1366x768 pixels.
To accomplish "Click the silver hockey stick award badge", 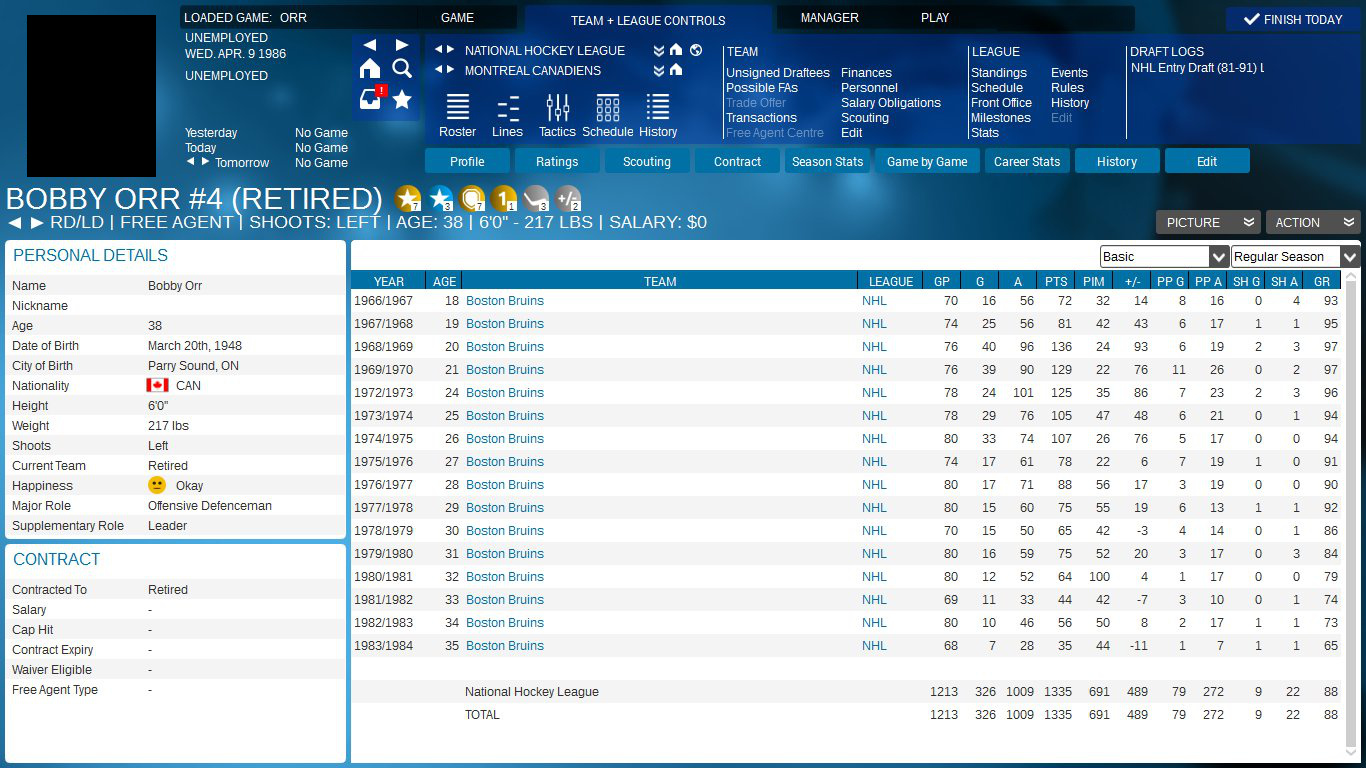I will pyautogui.click(x=536, y=199).
